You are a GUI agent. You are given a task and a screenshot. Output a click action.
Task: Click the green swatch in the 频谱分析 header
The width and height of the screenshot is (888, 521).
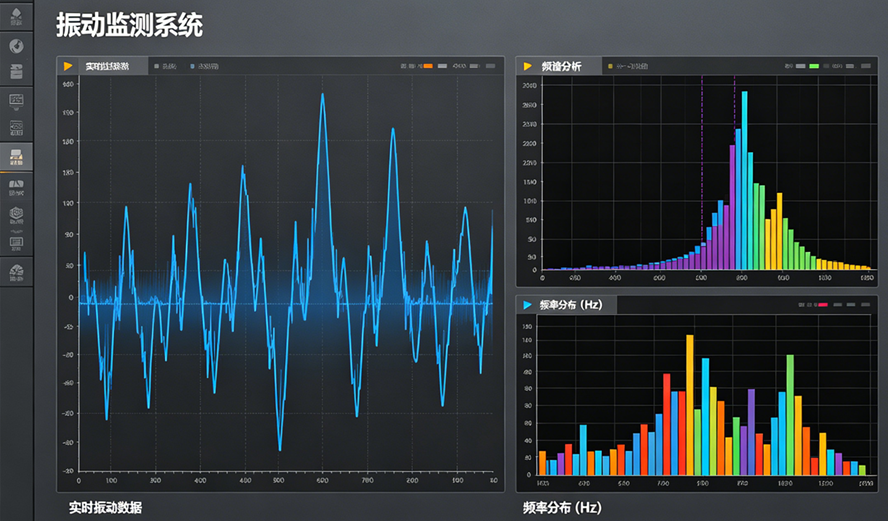(x=814, y=66)
